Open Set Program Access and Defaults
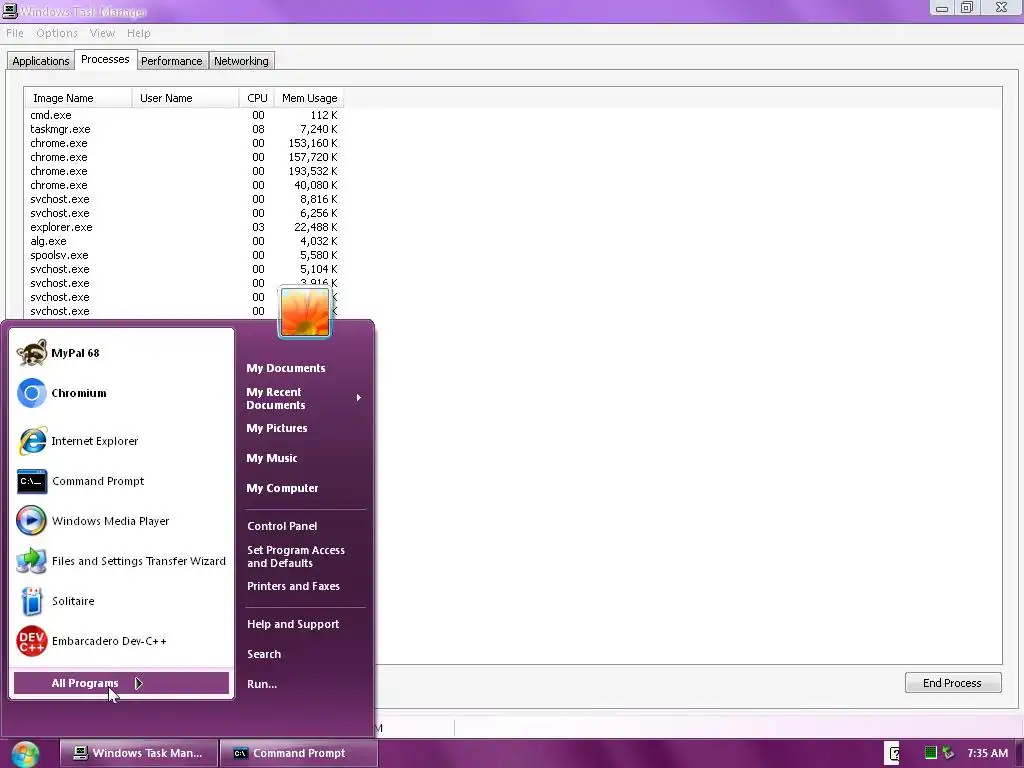This screenshot has height=768, width=1024. [296, 556]
